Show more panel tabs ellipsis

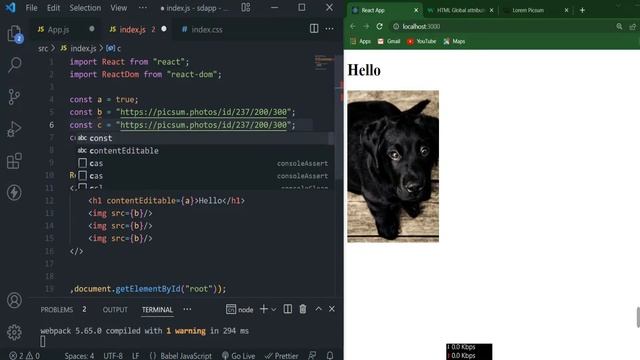(x=187, y=309)
